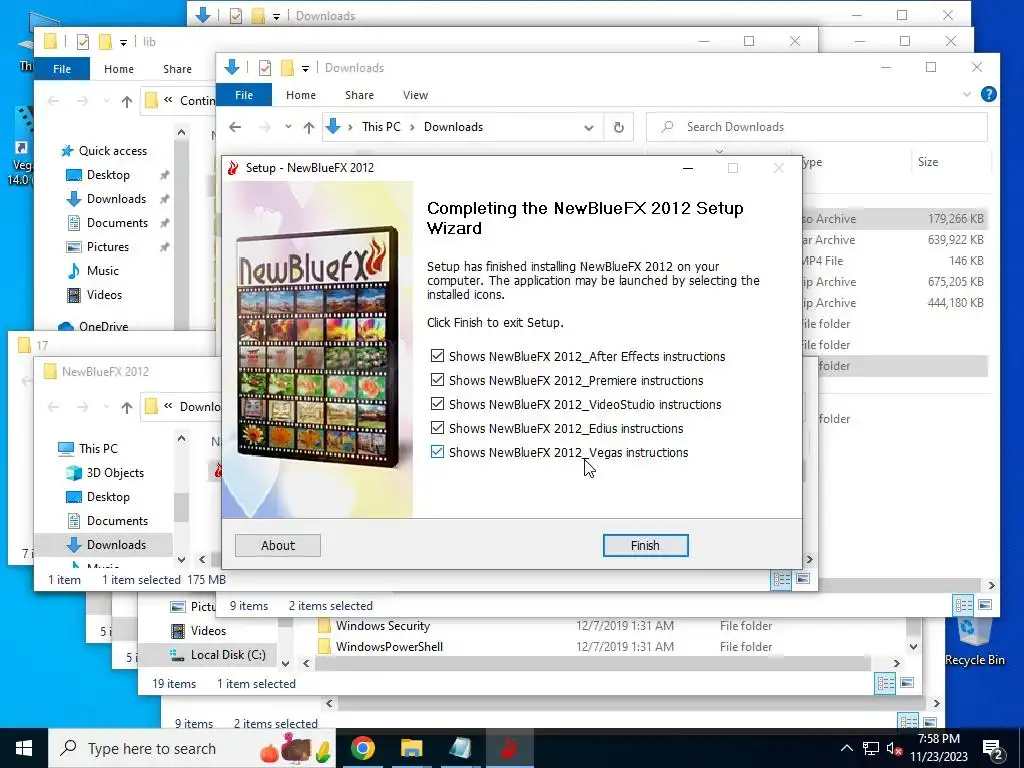Click up arrow in NewBlueFX 2012 window
The width and height of the screenshot is (1024, 768).
127,408
